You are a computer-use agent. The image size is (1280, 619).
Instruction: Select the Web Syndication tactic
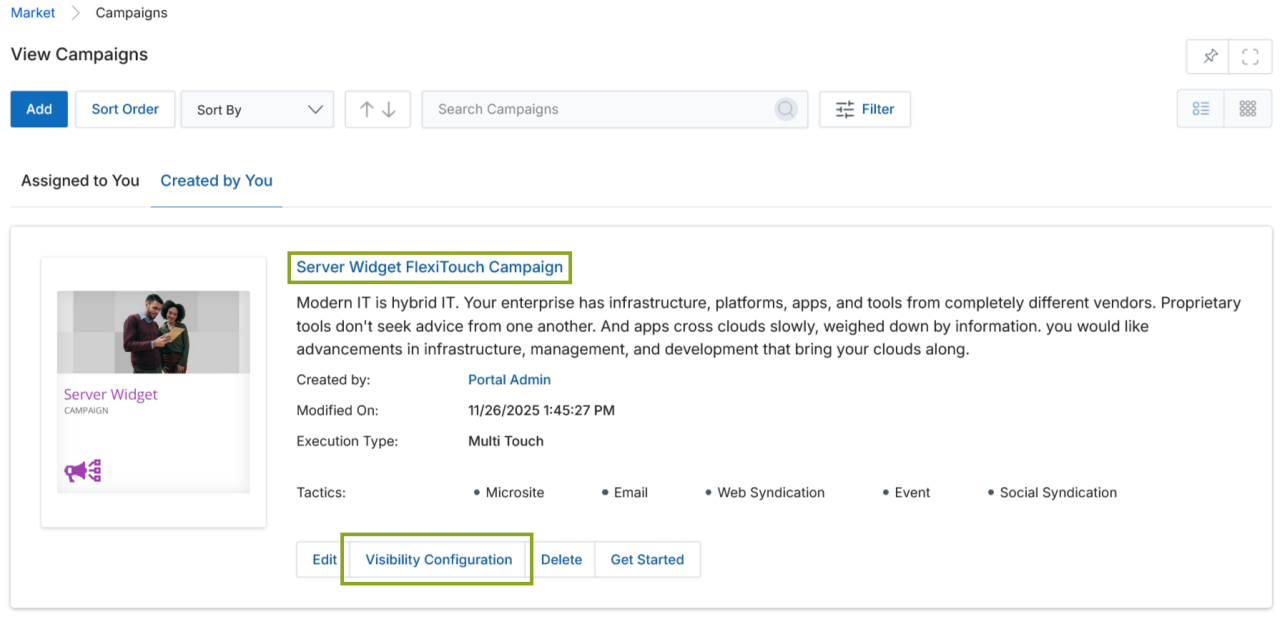tap(771, 493)
